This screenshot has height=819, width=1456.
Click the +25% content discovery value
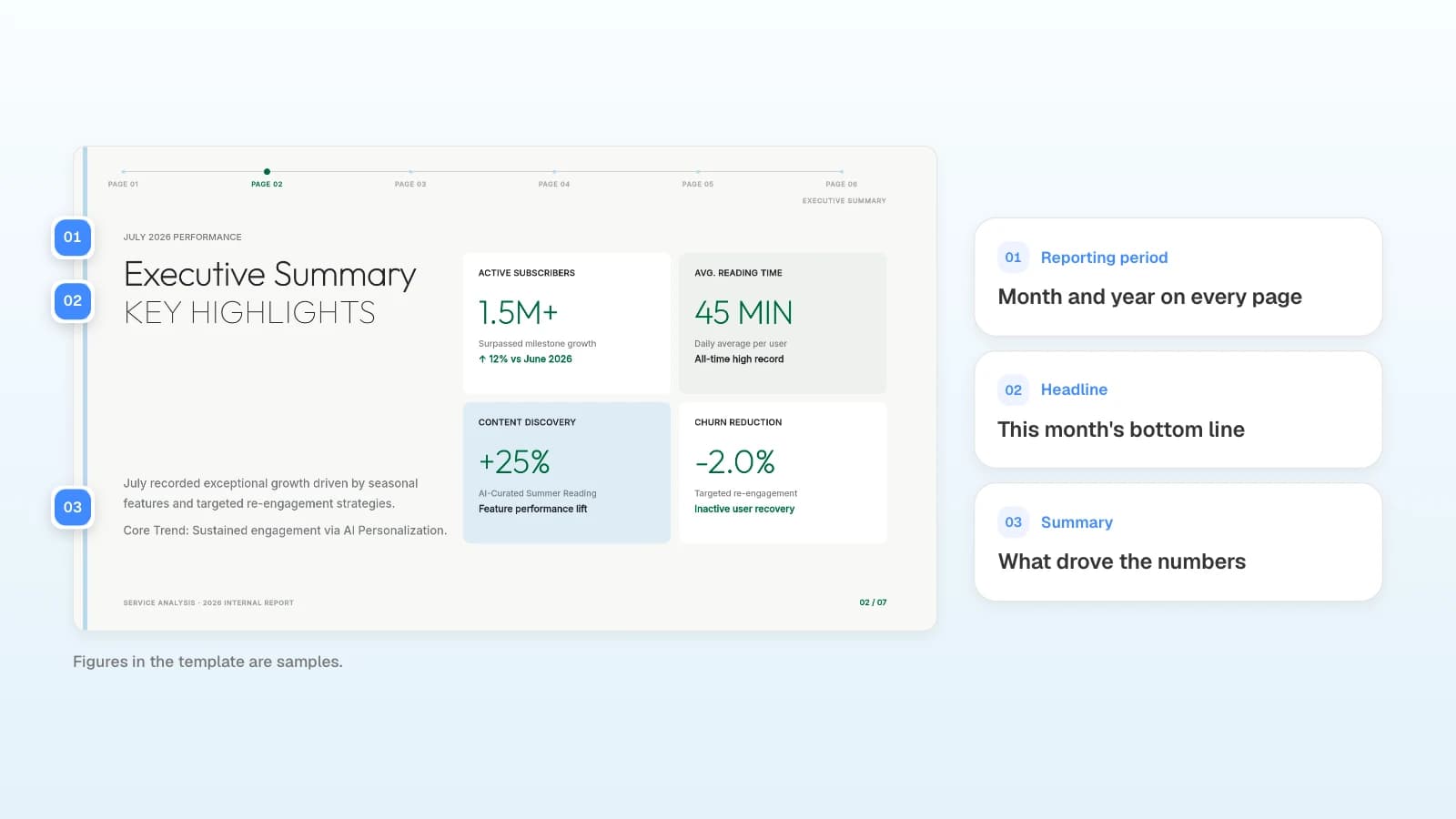point(514,461)
